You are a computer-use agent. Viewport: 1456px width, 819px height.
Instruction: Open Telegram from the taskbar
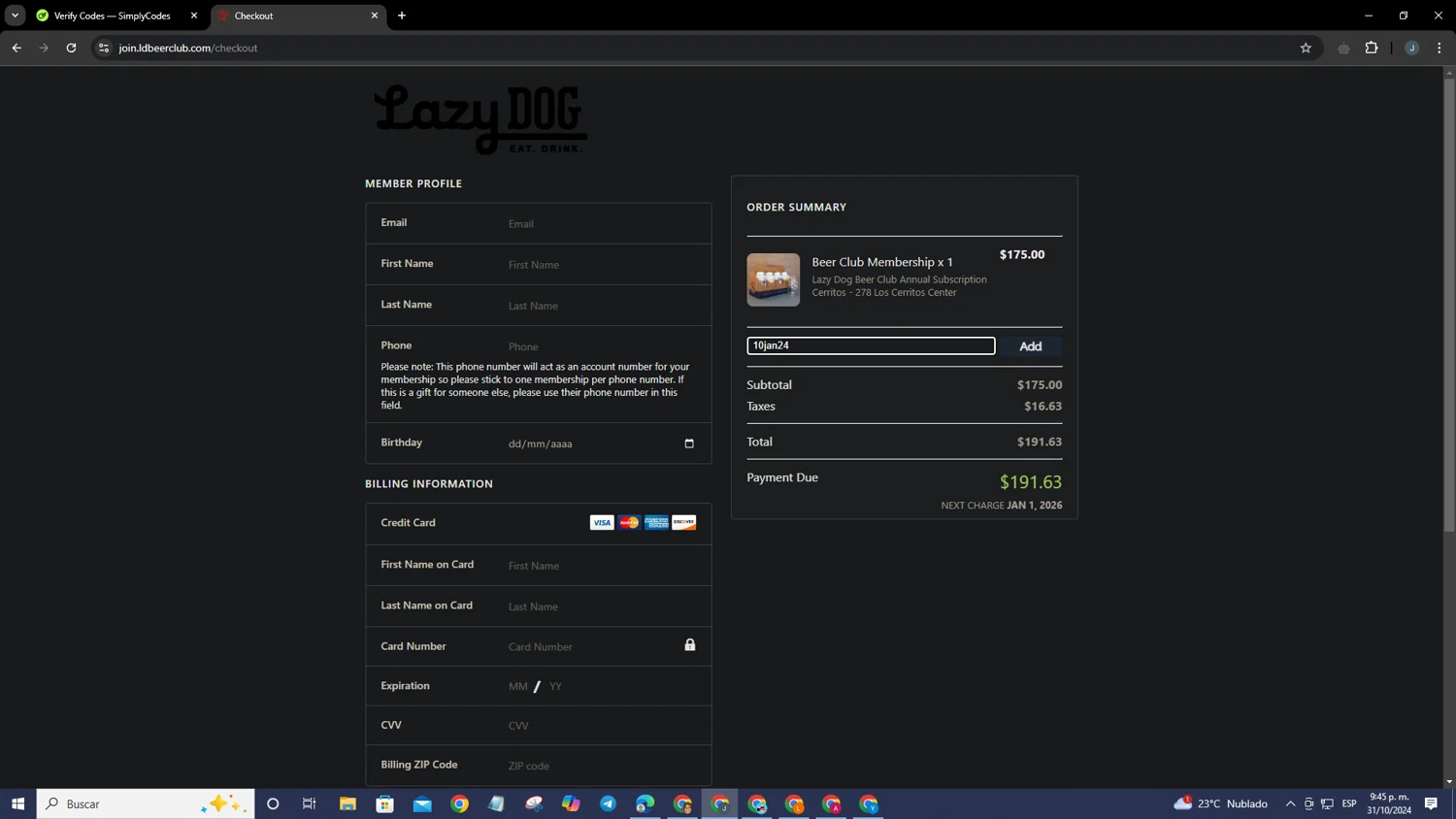tap(608, 803)
